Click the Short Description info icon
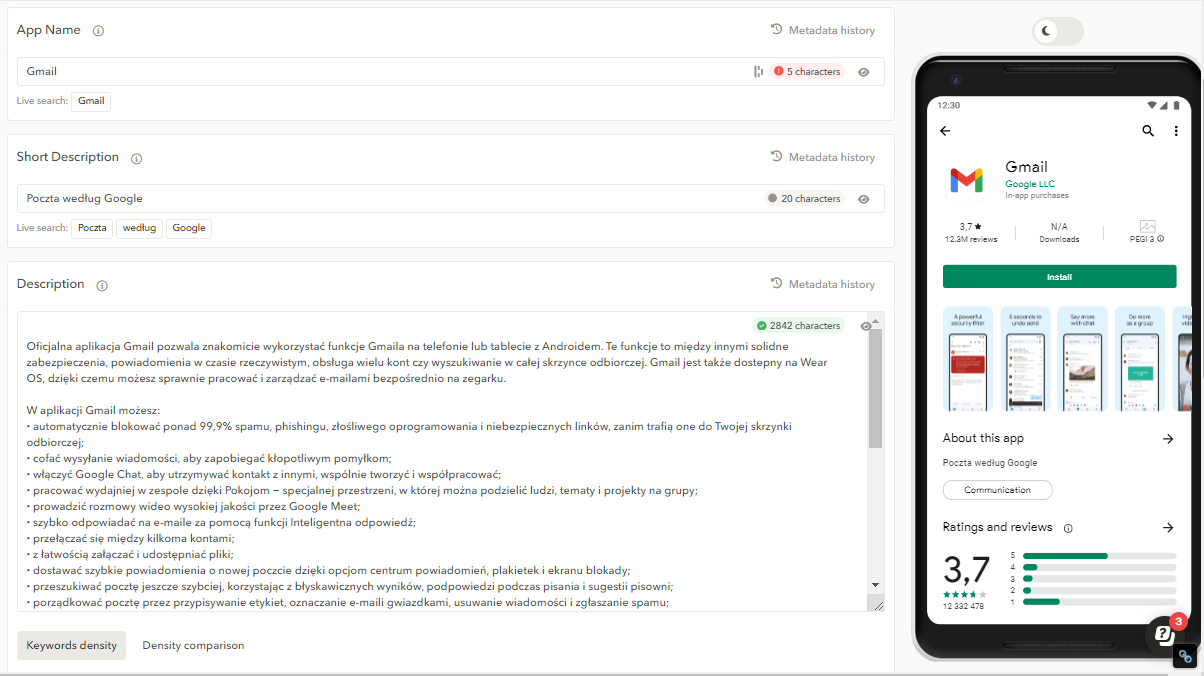 coord(137,158)
